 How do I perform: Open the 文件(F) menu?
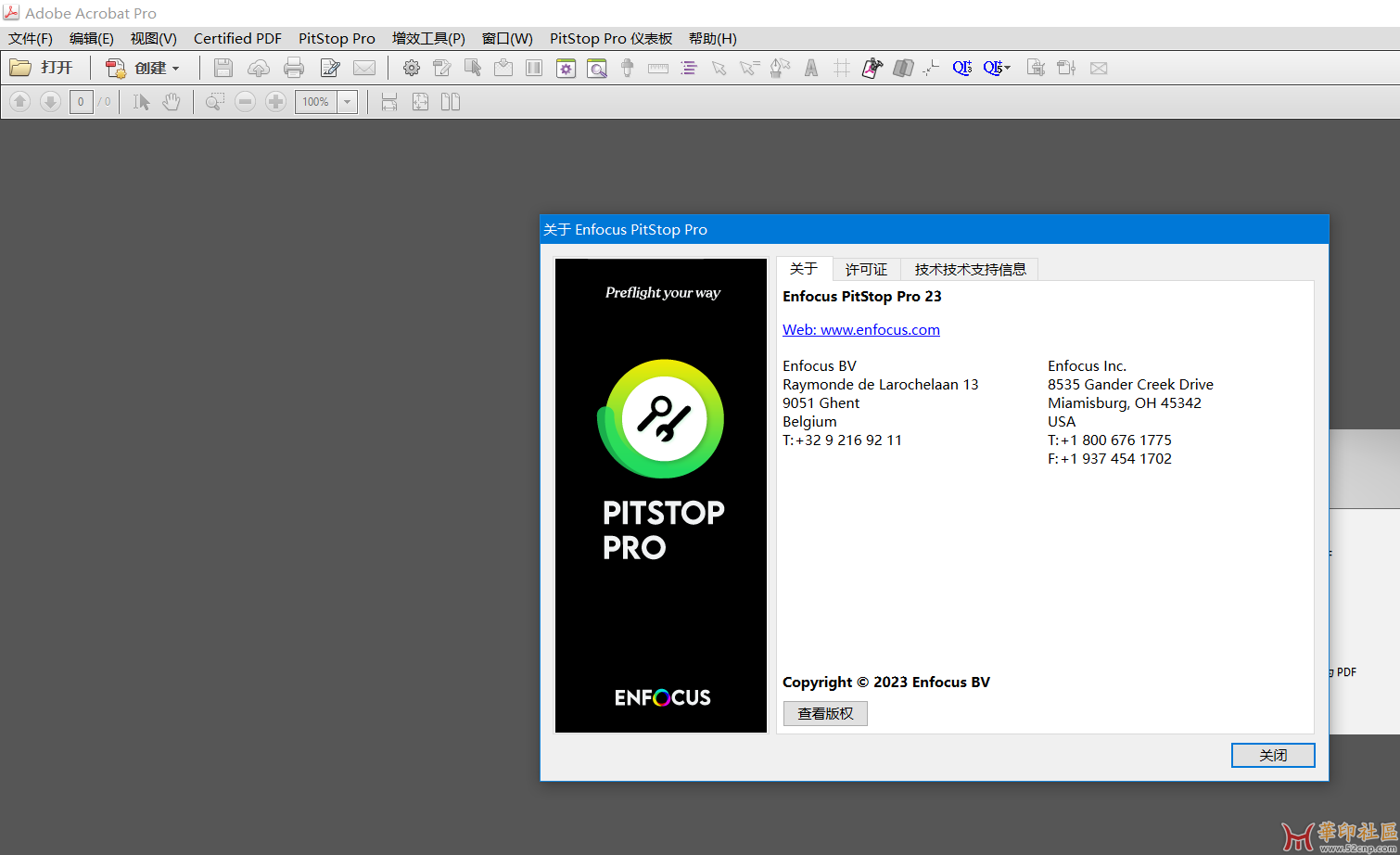click(31, 38)
